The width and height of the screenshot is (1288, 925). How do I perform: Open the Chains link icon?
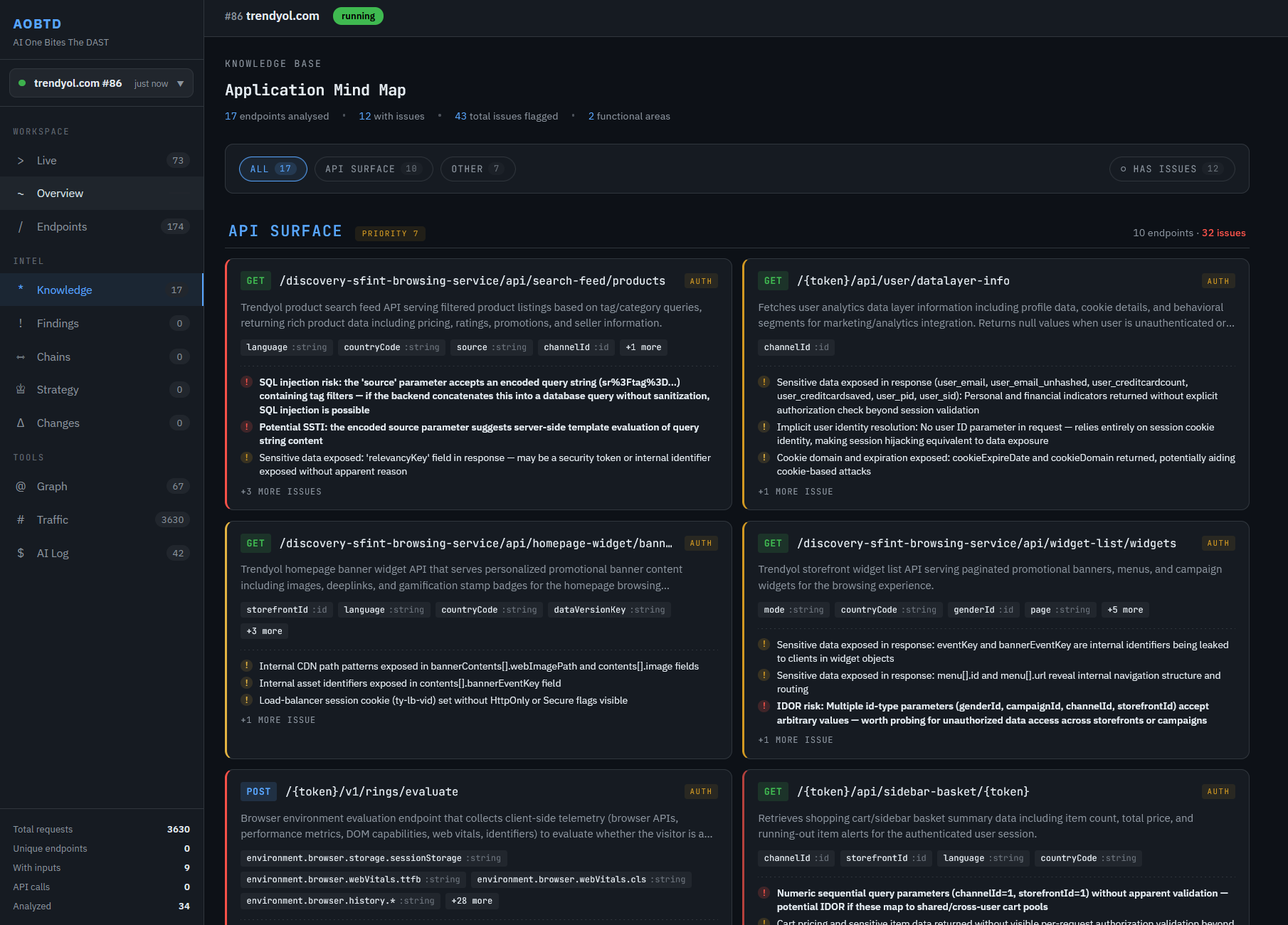click(x=21, y=357)
